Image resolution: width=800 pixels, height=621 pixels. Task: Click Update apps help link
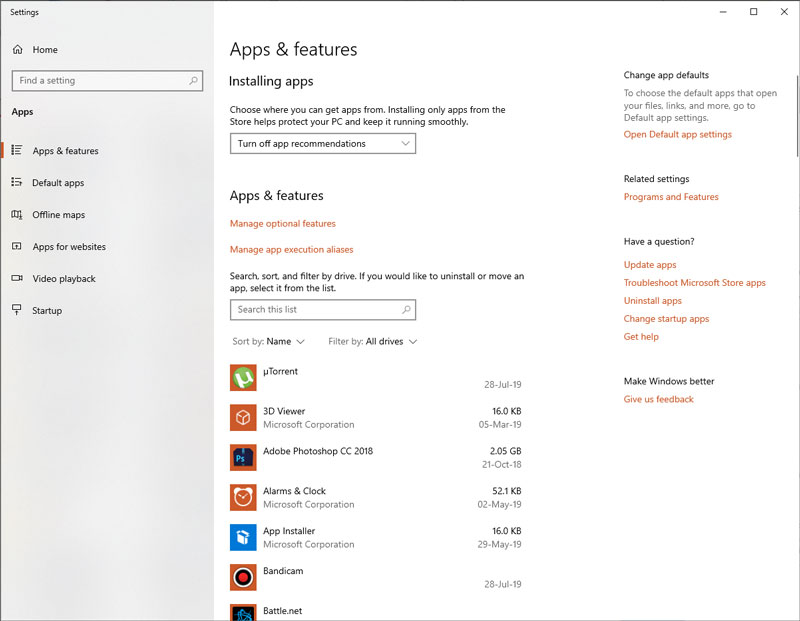click(650, 265)
